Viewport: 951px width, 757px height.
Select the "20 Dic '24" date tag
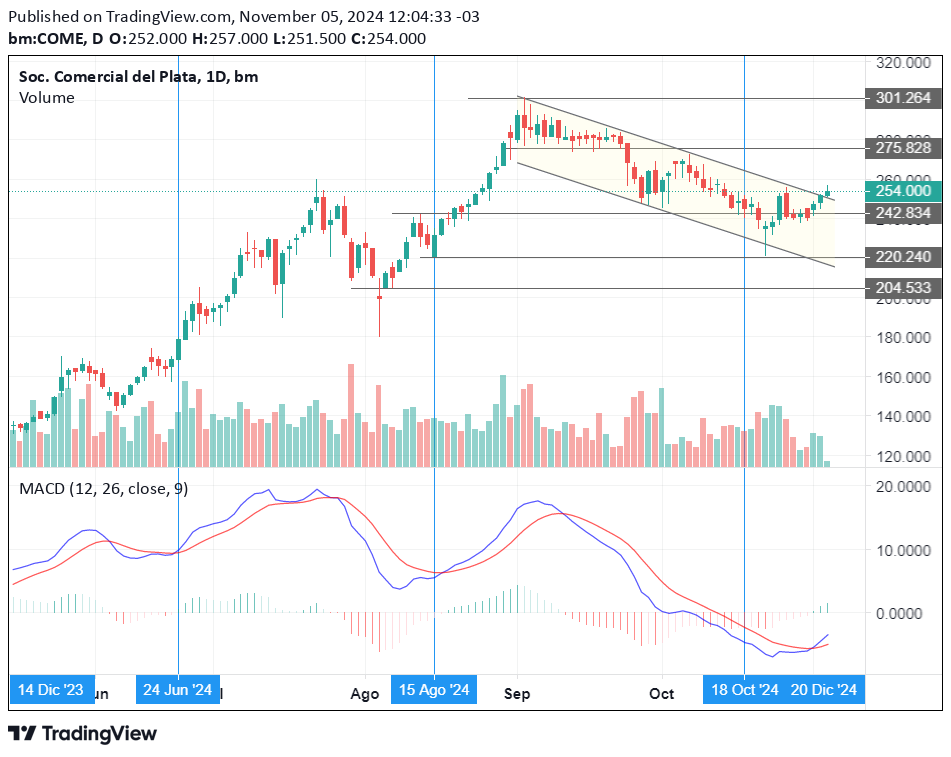(x=824, y=690)
